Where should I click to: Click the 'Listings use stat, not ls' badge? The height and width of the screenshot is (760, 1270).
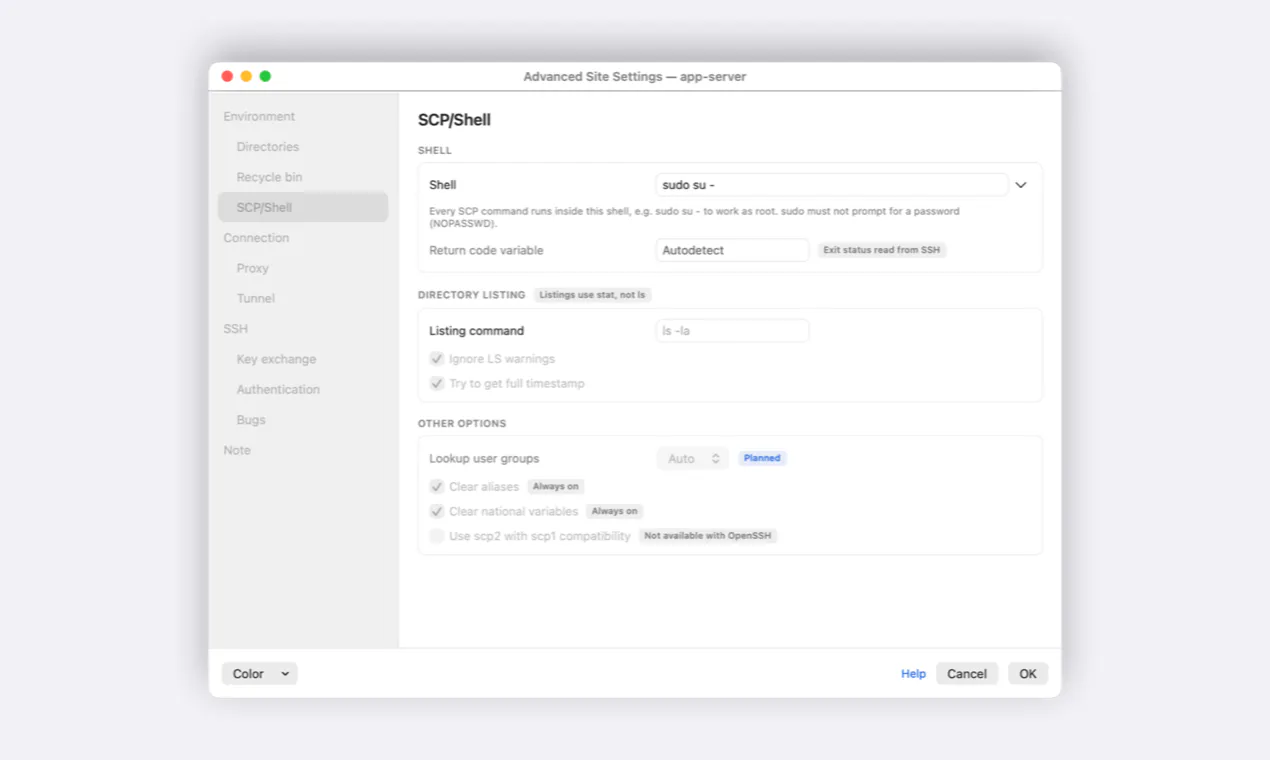[592, 295]
